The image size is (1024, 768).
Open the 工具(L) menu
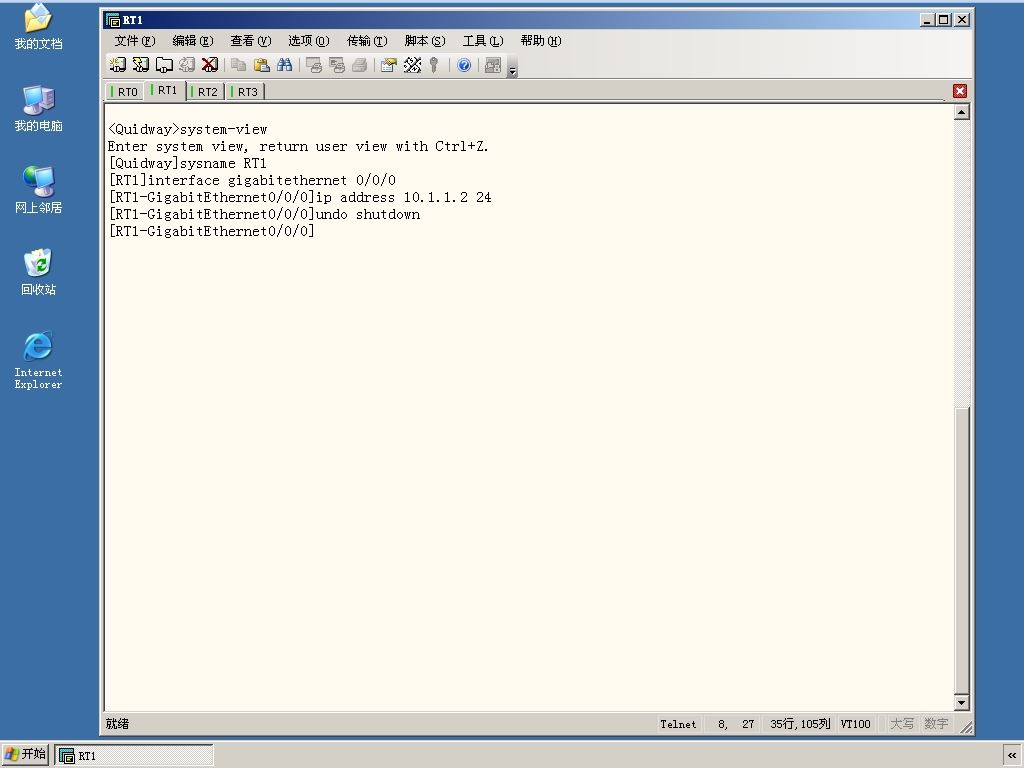[x=483, y=40]
